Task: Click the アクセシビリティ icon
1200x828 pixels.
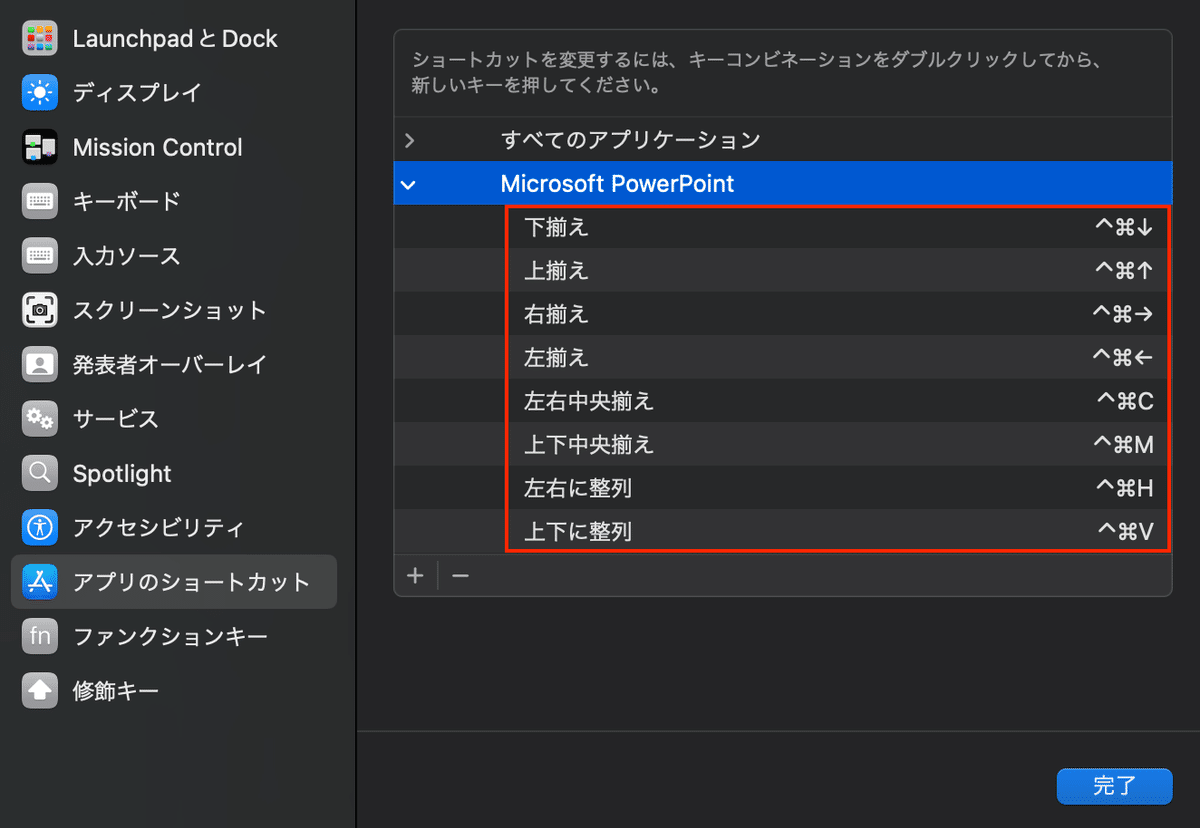Action: (40, 528)
